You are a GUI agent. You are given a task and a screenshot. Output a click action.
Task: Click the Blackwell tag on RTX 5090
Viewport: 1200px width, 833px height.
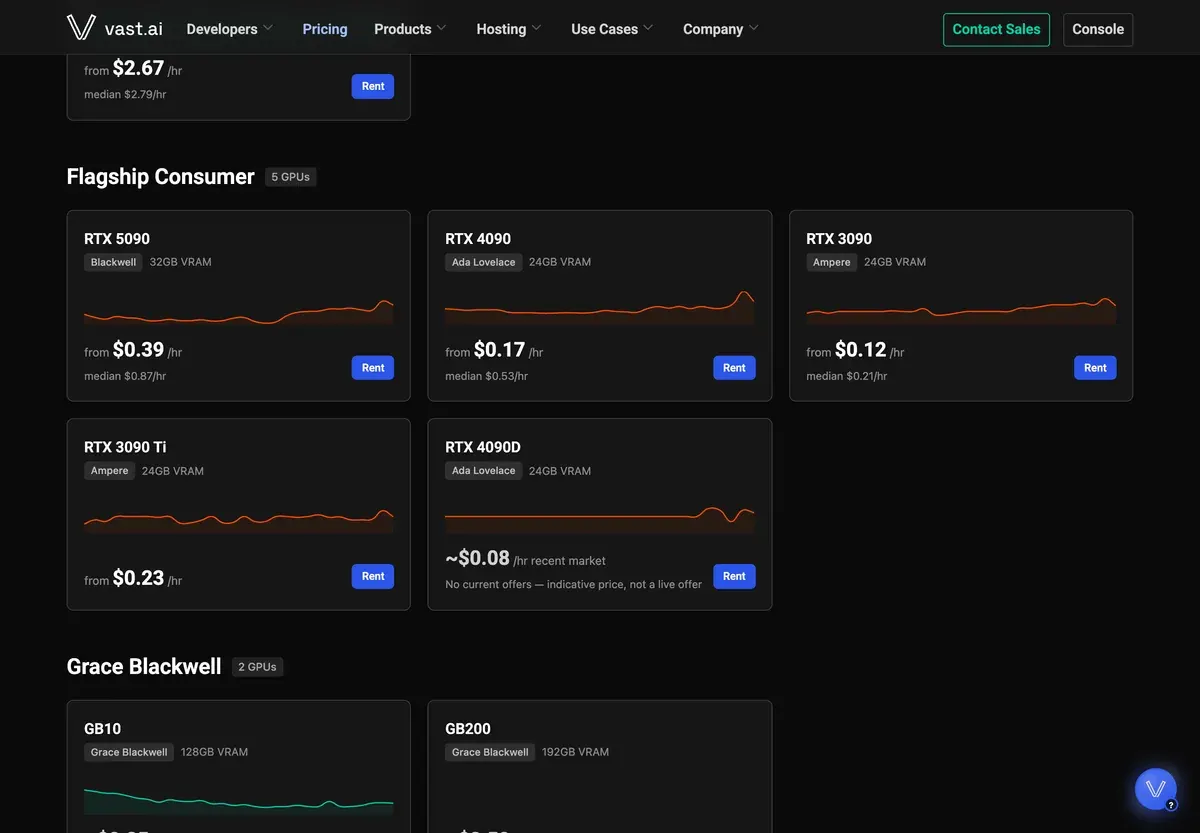coord(113,262)
